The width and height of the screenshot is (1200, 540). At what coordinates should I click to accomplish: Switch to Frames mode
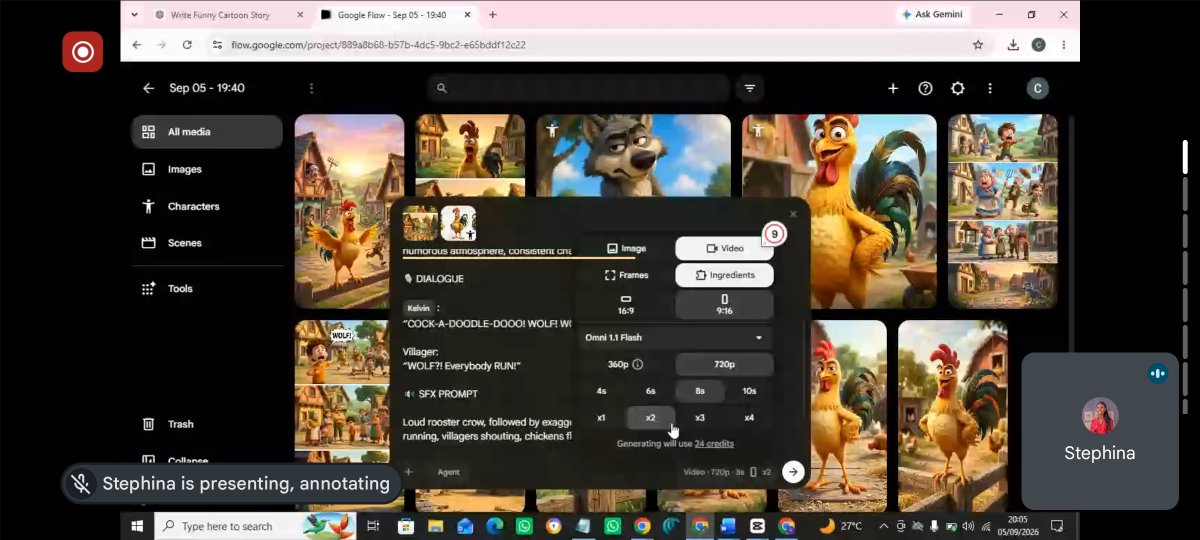click(626, 275)
